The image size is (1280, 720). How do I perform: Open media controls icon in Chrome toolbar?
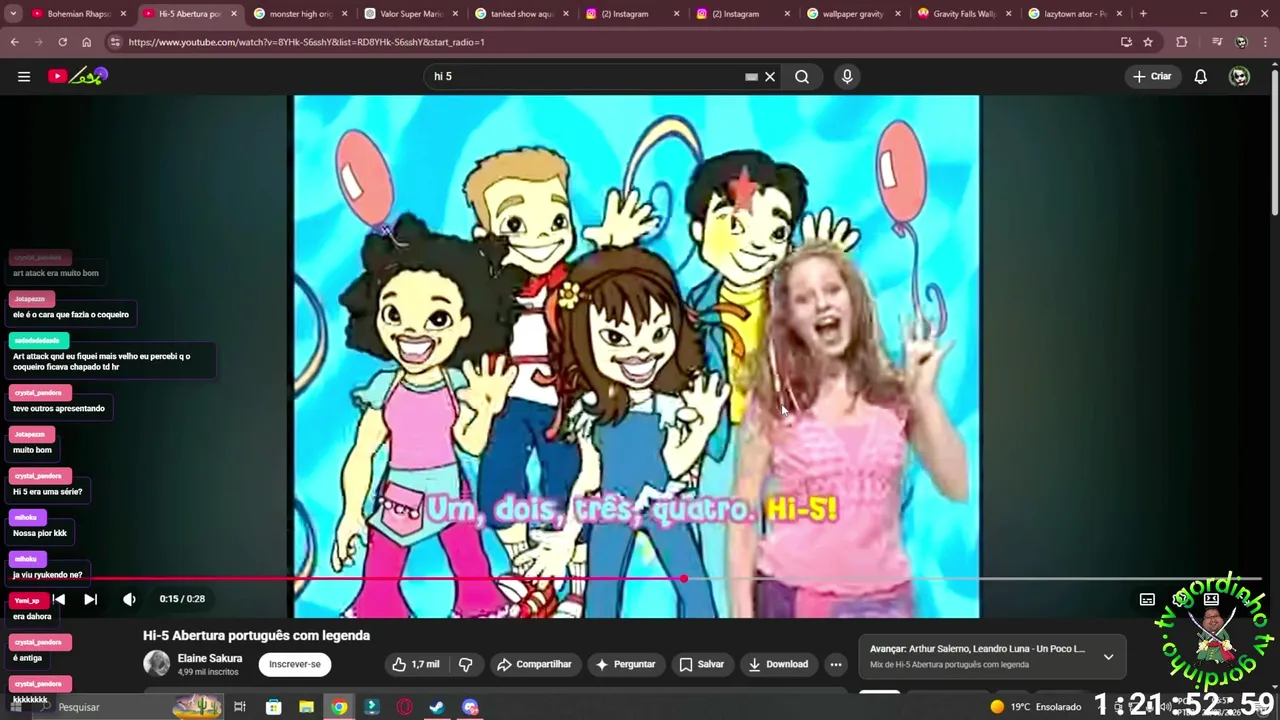1217,42
